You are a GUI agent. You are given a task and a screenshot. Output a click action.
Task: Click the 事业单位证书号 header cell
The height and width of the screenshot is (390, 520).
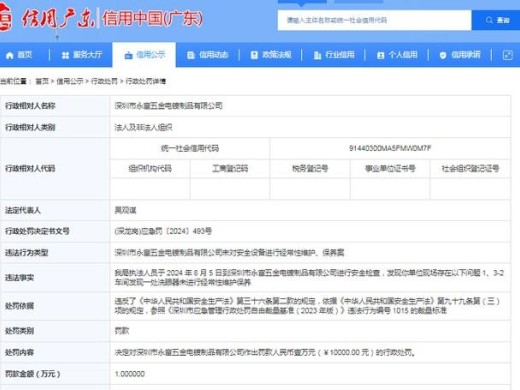390,169
